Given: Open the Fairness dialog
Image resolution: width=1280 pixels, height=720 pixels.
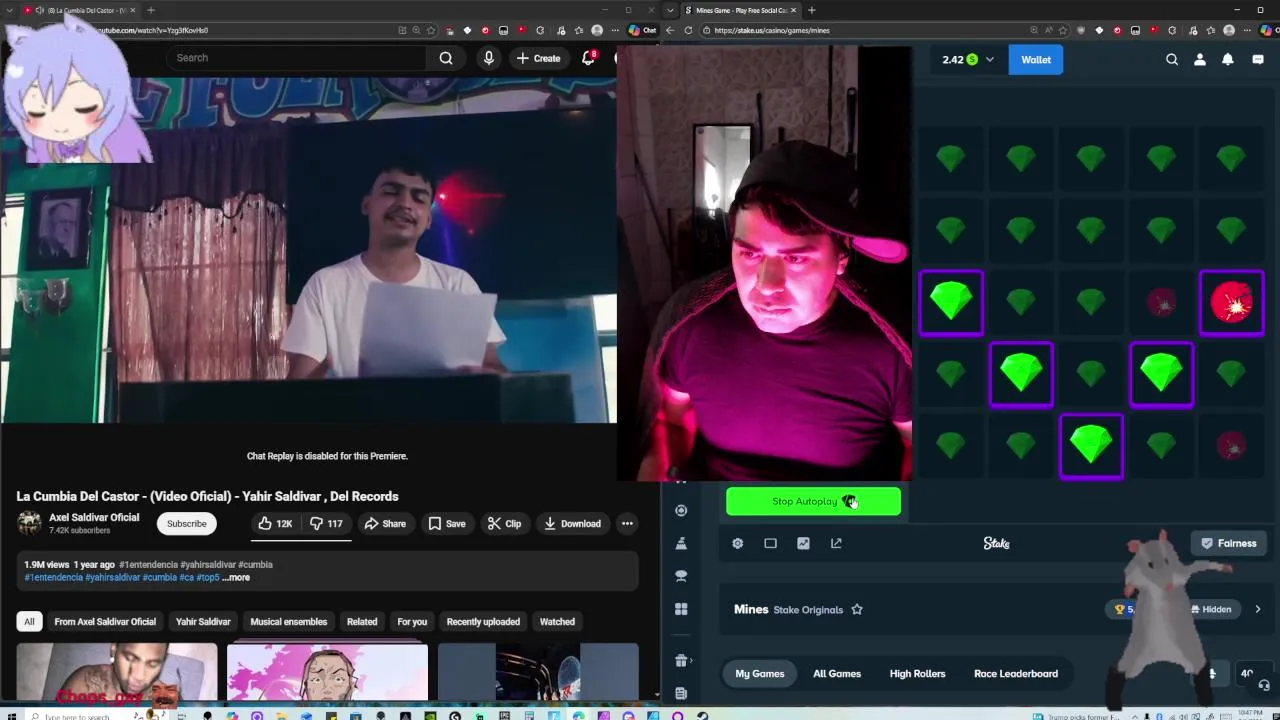Looking at the screenshot, I should [x=1229, y=543].
